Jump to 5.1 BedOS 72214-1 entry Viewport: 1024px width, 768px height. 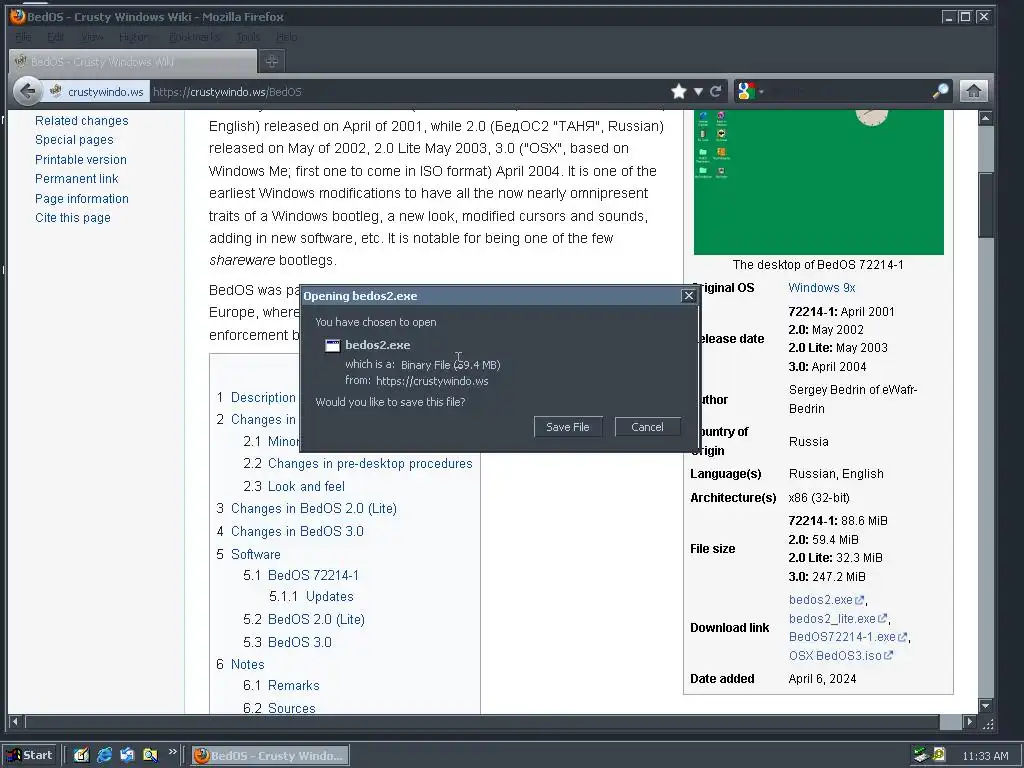point(301,575)
